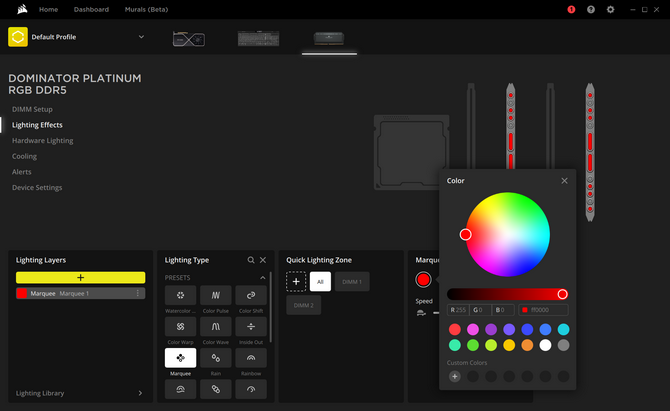The width and height of the screenshot is (670, 411).
Task: Pick the gray preset color swatch
Action: [x=563, y=345]
